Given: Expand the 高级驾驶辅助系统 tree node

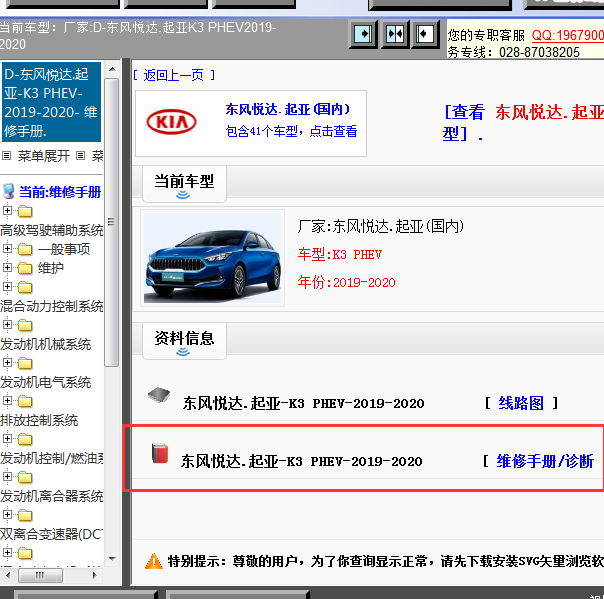Looking at the screenshot, I should 7,211.
